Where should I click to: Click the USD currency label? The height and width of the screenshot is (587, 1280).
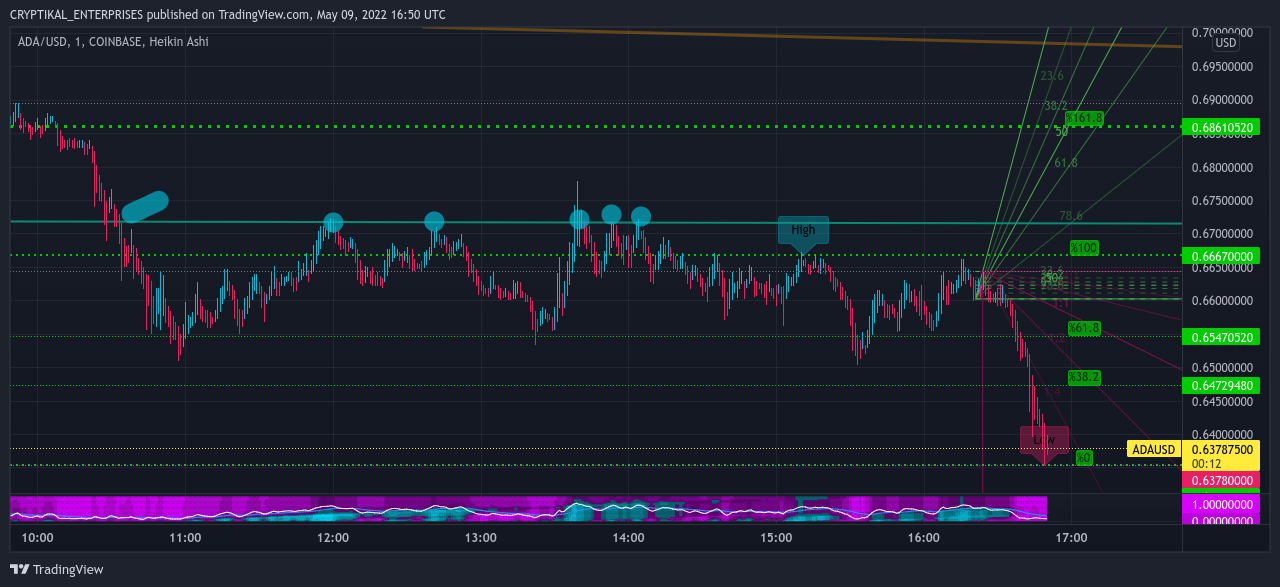1226,43
